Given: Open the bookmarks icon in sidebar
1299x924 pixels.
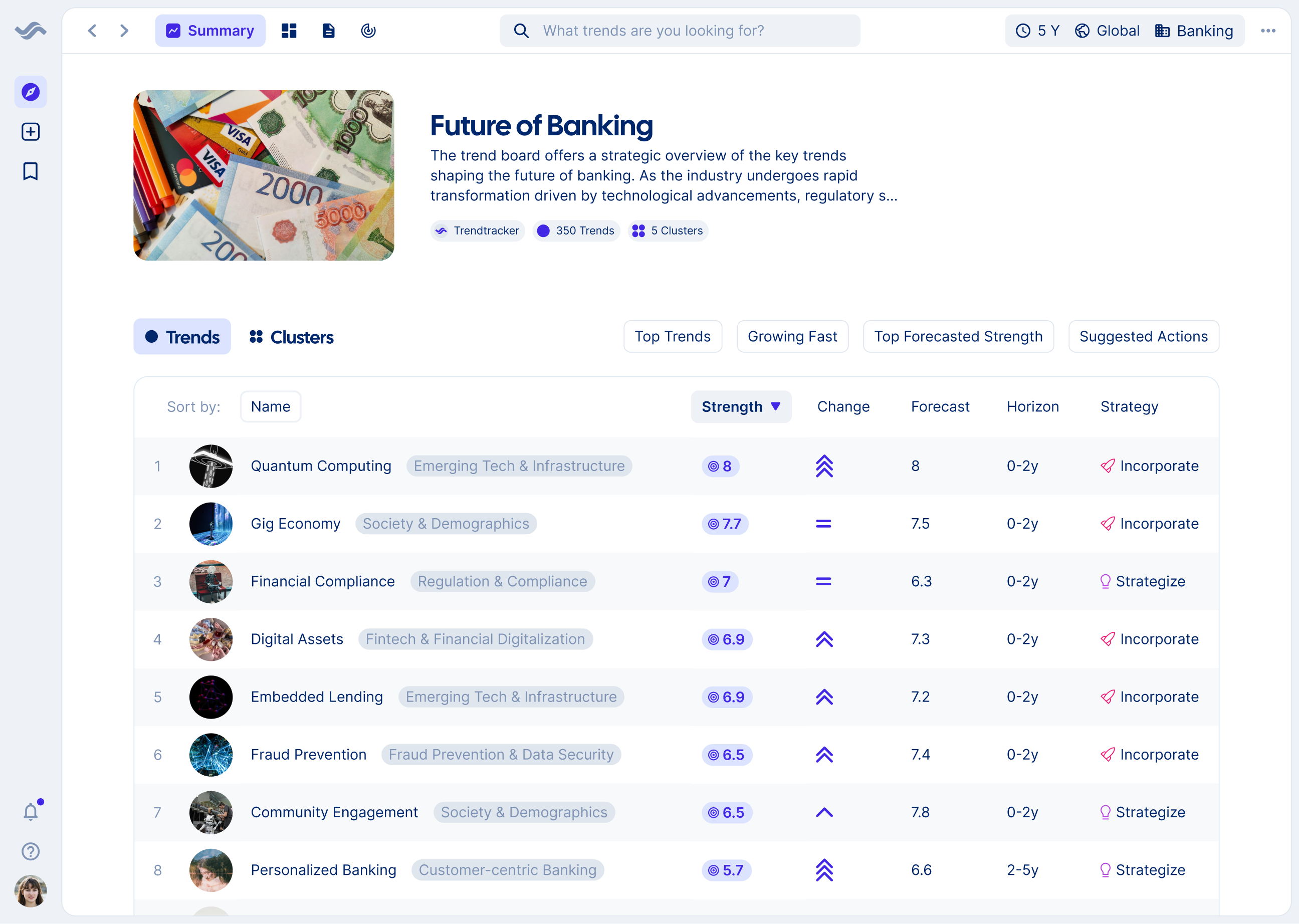Looking at the screenshot, I should click(x=31, y=171).
